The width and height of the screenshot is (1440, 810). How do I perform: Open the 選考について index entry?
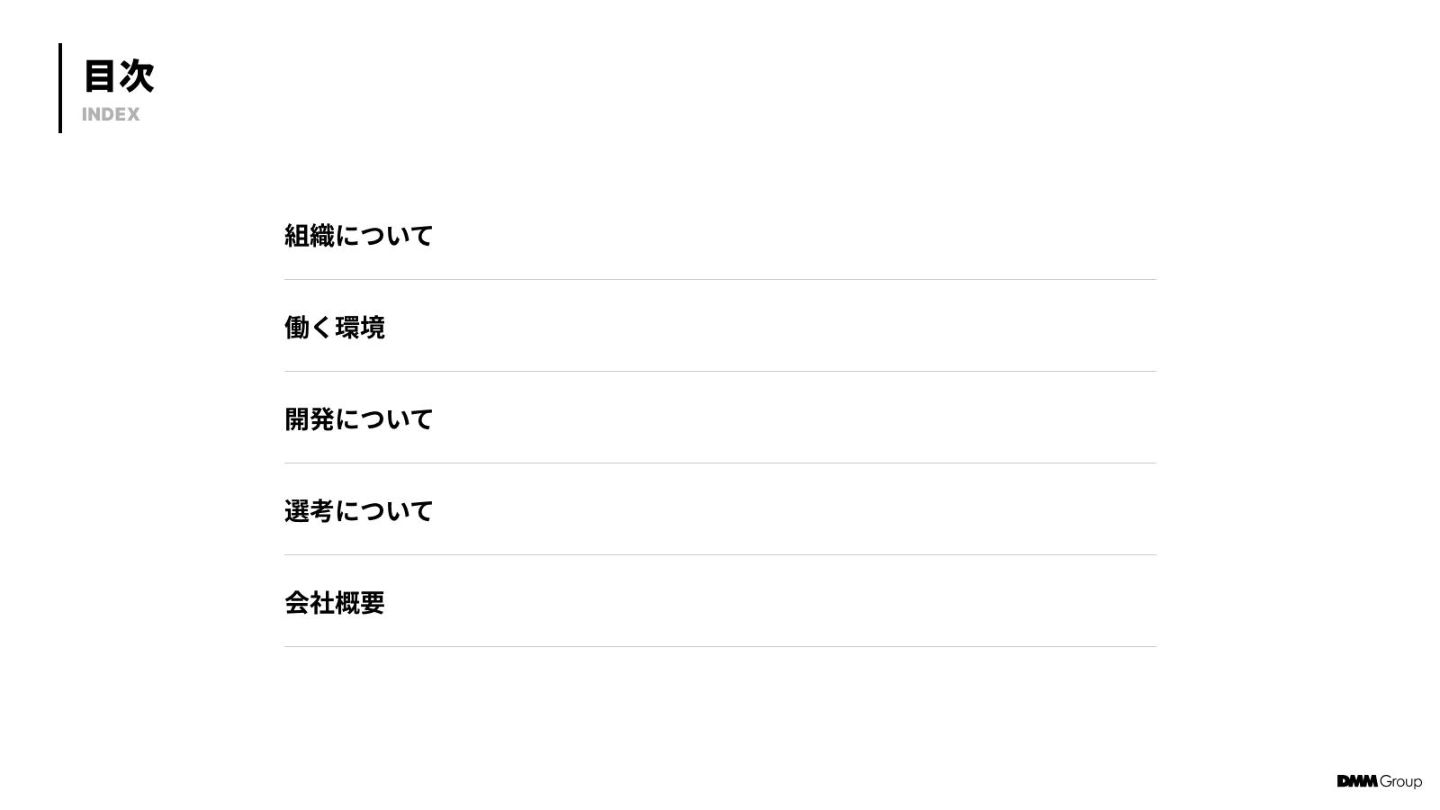[x=358, y=511]
